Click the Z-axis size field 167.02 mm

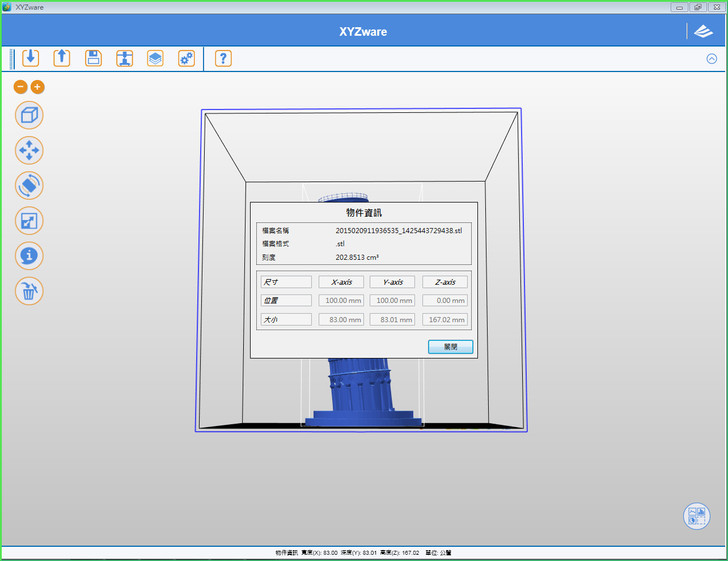tap(445, 320)
